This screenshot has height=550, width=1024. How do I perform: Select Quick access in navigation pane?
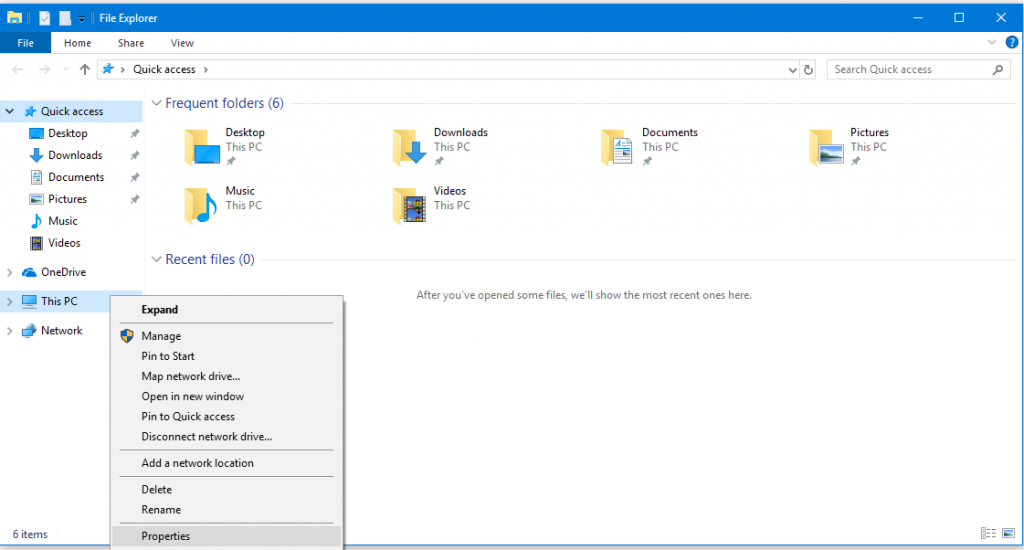click(x=72, y=111)
